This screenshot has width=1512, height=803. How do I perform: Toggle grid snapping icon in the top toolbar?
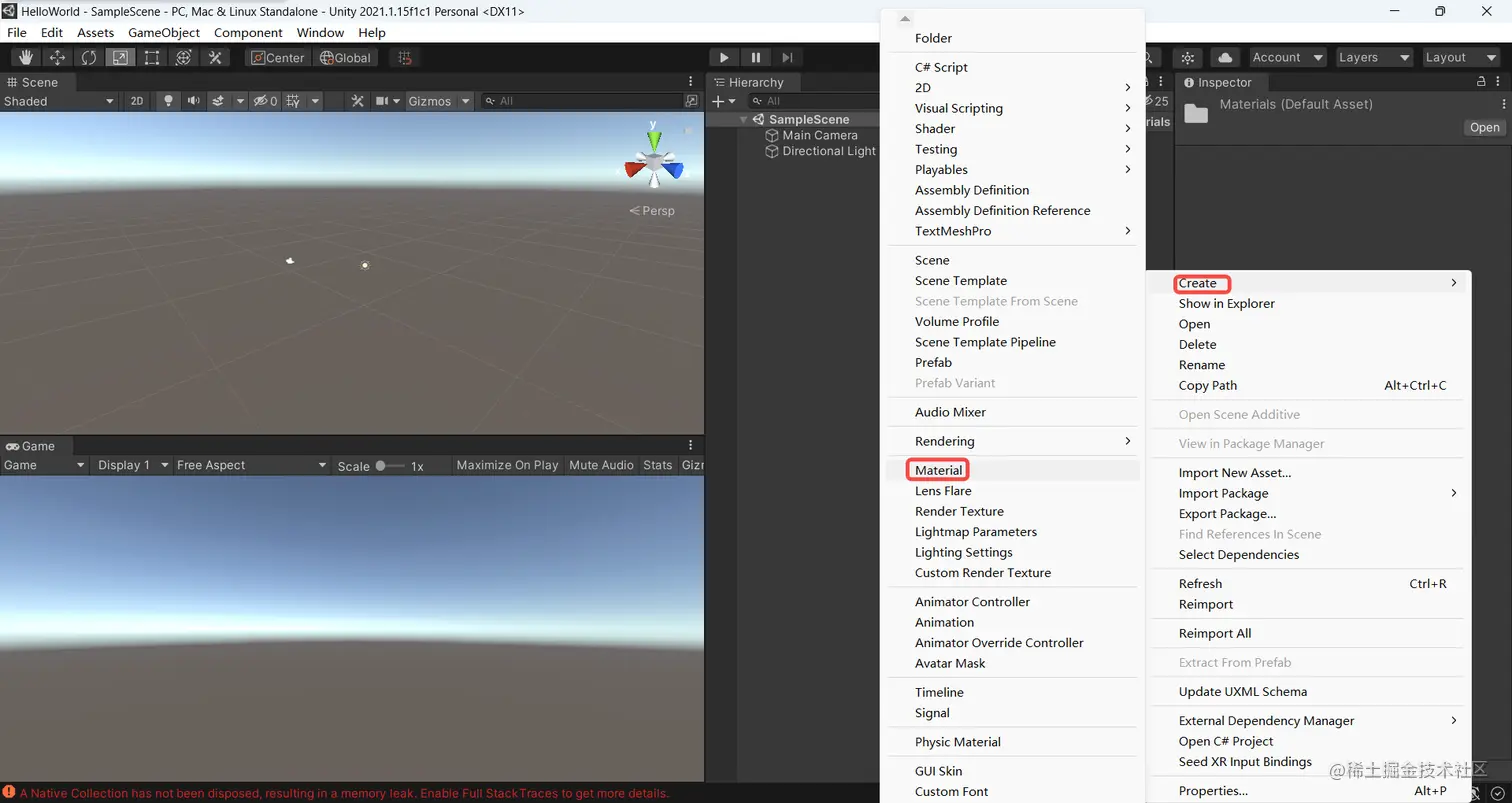pyautogui.click(x=404, y=58)
